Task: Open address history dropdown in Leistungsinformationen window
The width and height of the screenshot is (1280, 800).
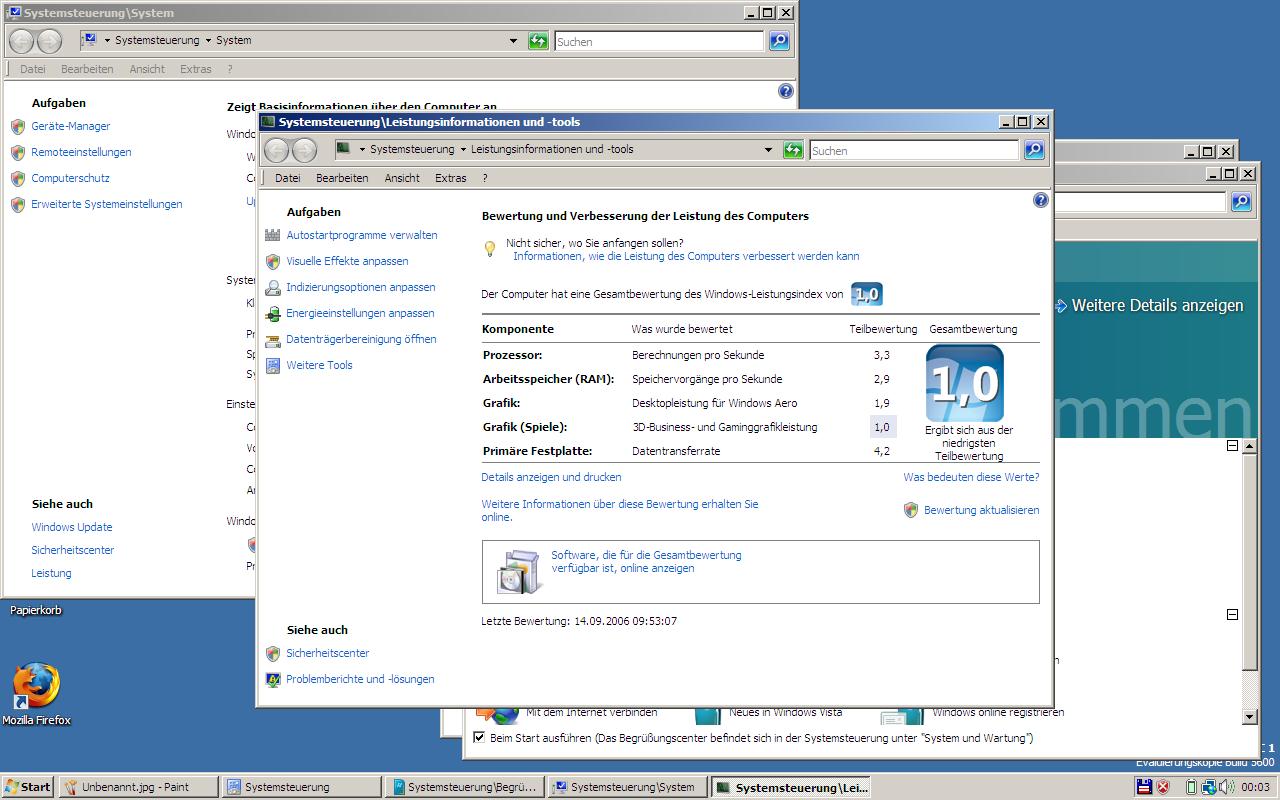Action: (x=768, y=150)
